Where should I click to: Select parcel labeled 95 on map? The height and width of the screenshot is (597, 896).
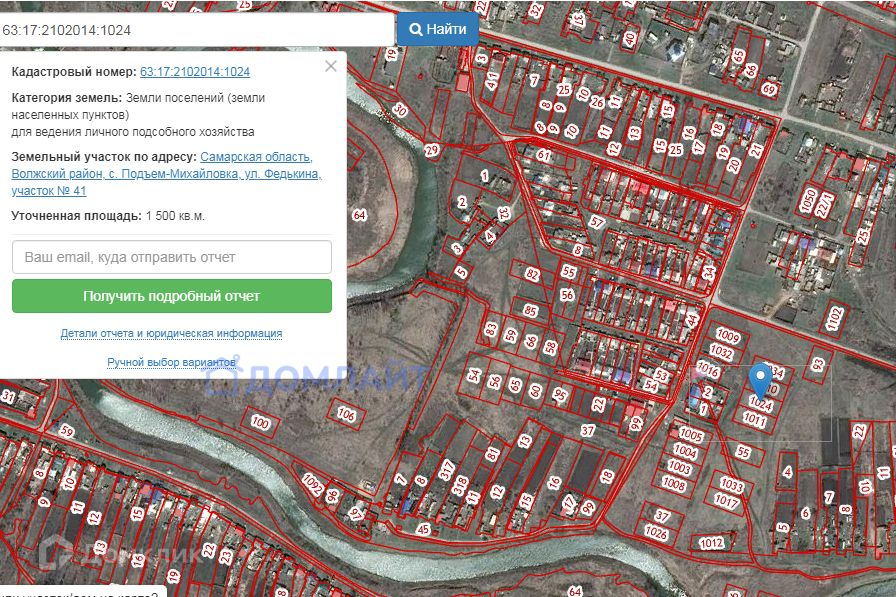[x=559, y=394]
